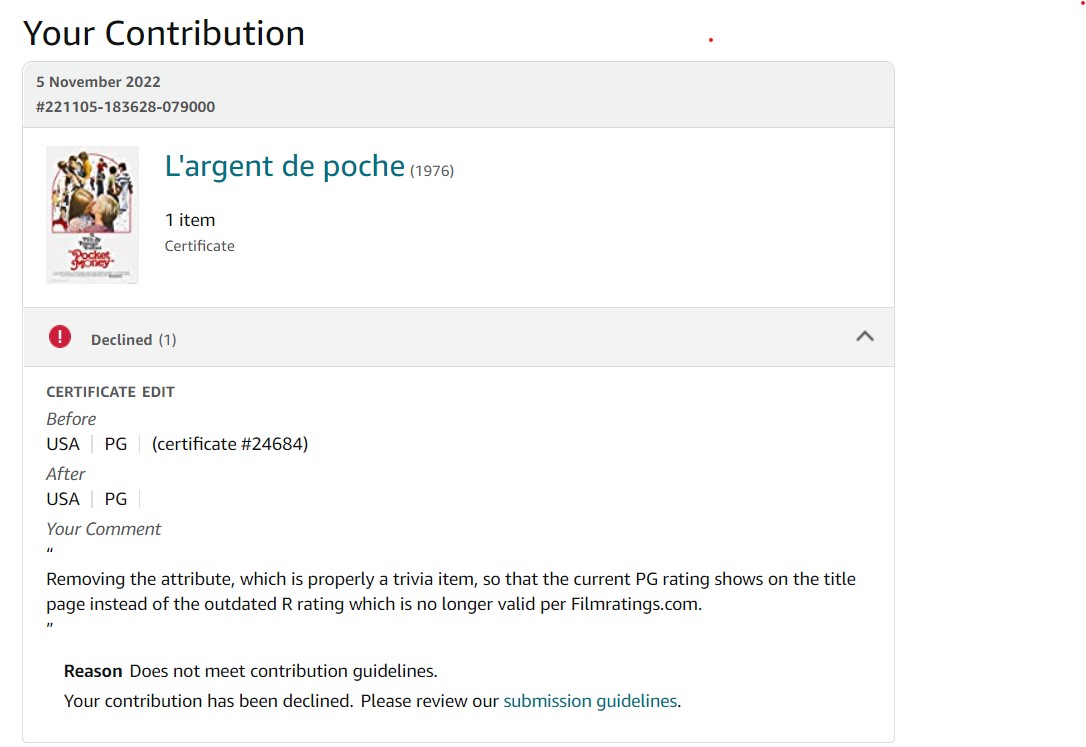
Task: Click the CERTIFICATE EDIT heading
Action: (110, 392)
